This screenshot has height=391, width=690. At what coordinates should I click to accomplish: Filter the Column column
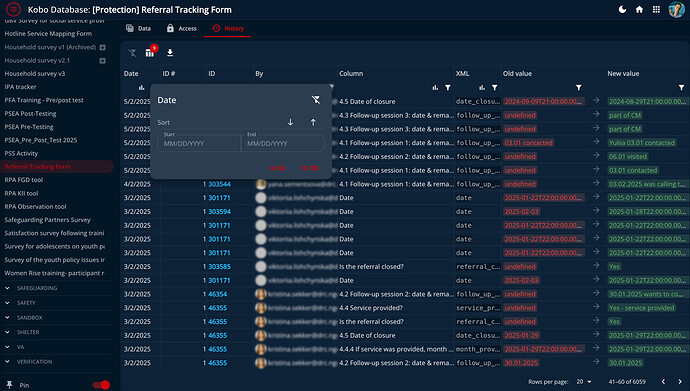tap(448, 88)
